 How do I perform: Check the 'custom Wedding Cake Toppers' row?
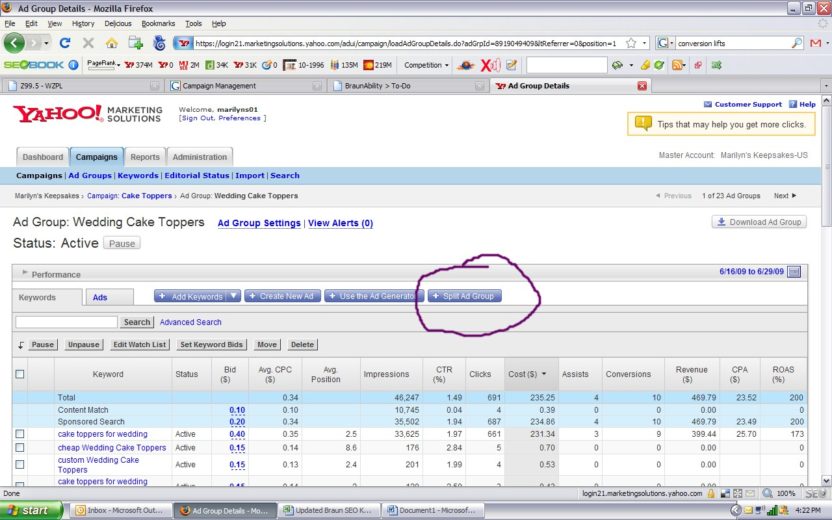tap(20, 465)
